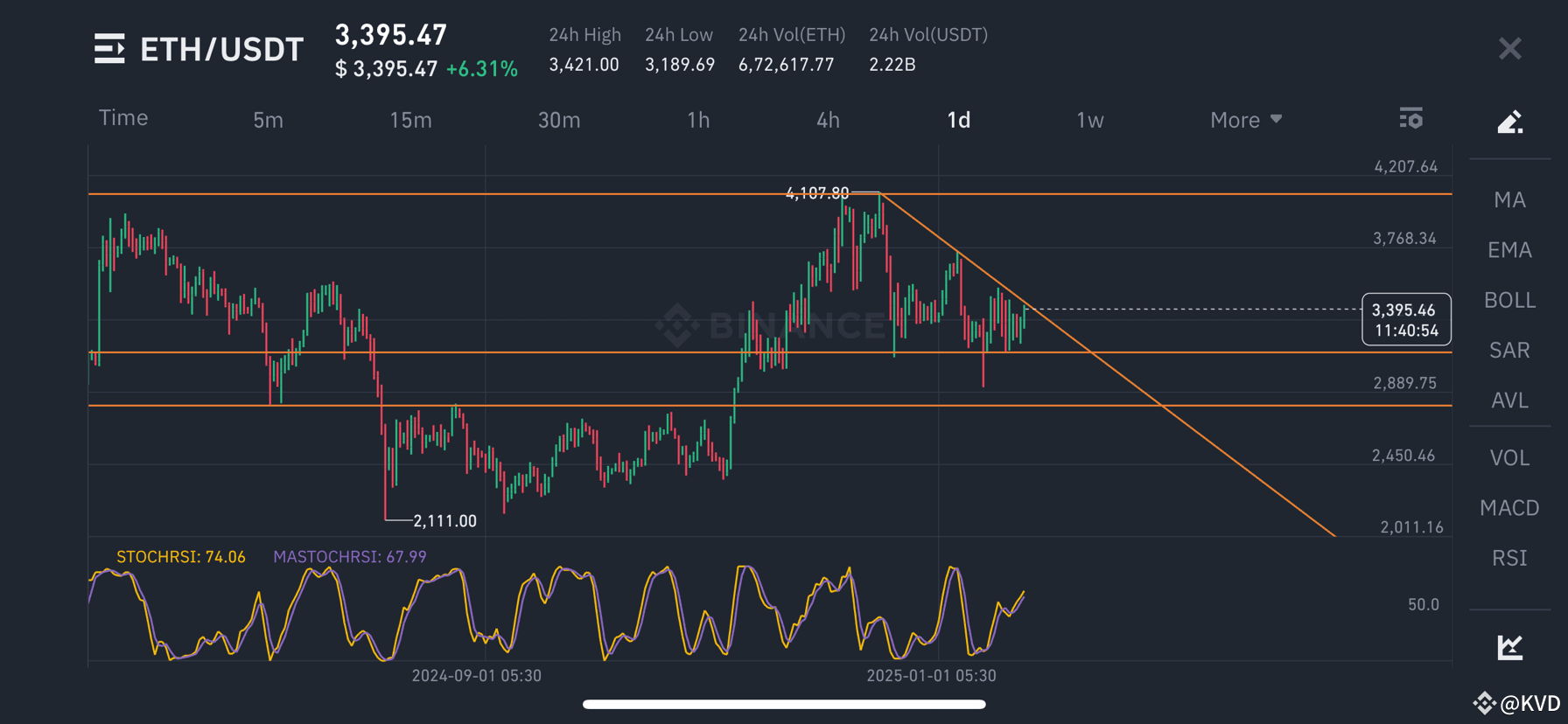Click the 2,011.16 price axis label
Image resolution: width=1568 pixels, height=724 pixels.
coord(1411,527)
